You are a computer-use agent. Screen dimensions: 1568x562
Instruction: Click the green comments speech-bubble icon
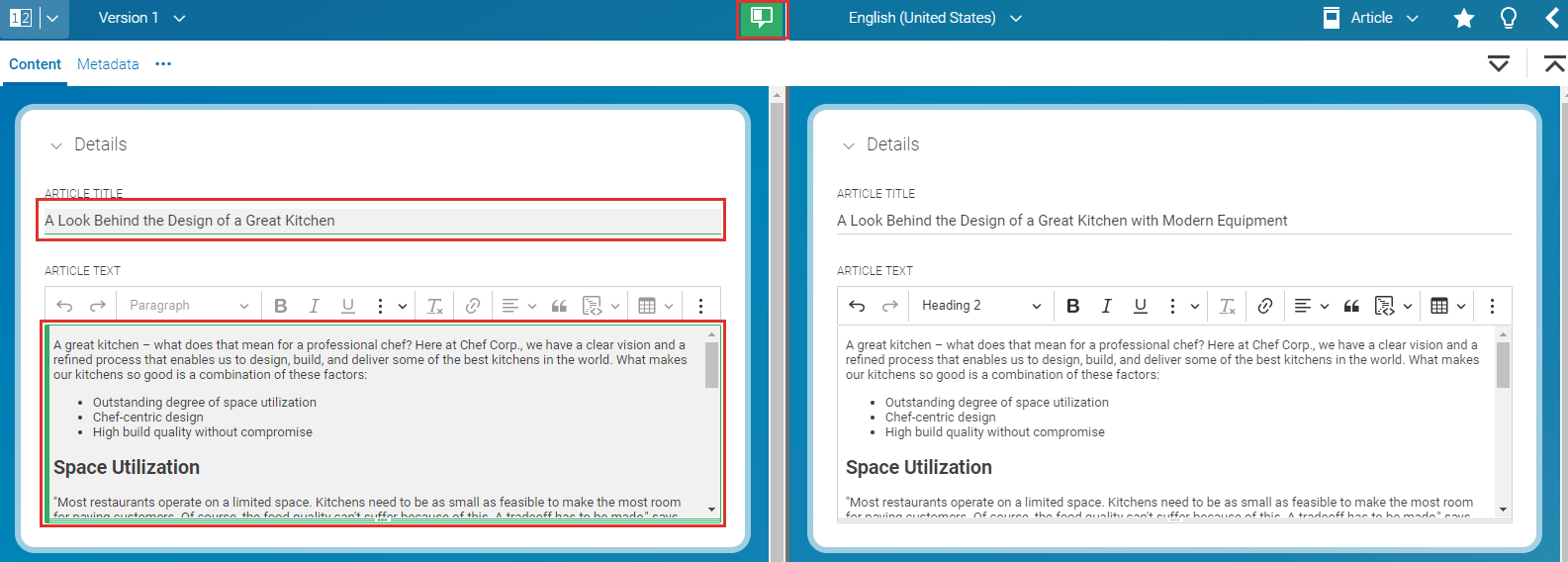click(x=761, y=18)
